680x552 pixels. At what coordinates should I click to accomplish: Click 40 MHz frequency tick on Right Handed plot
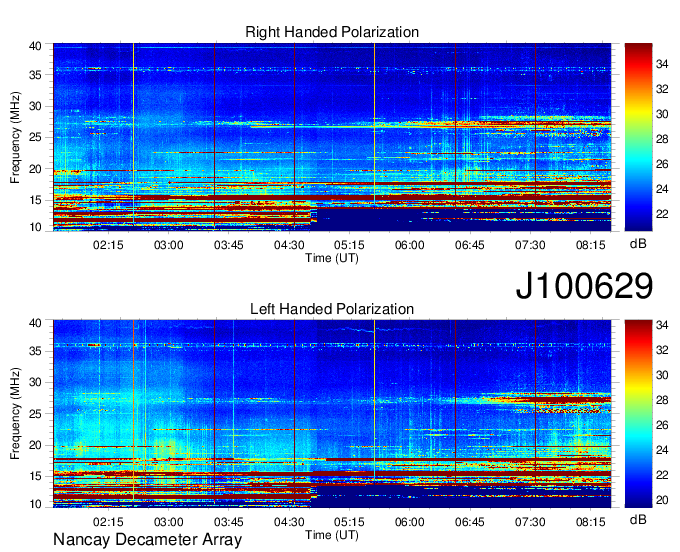coord(35,46)
